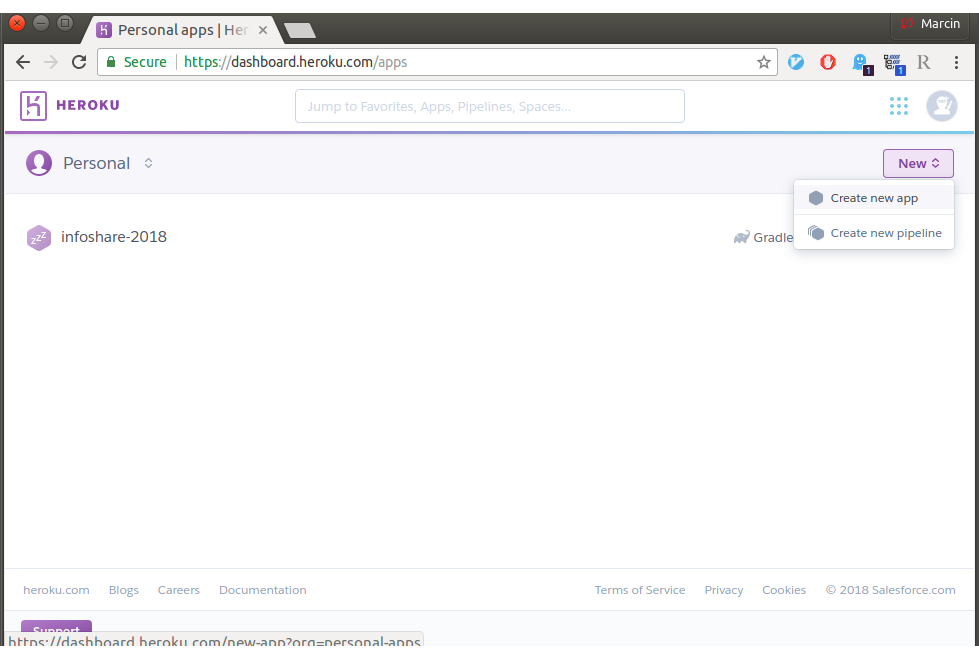Open the Terms of Service link
The height and width of the screenshot is (659, 979).
tap(639, 590)
